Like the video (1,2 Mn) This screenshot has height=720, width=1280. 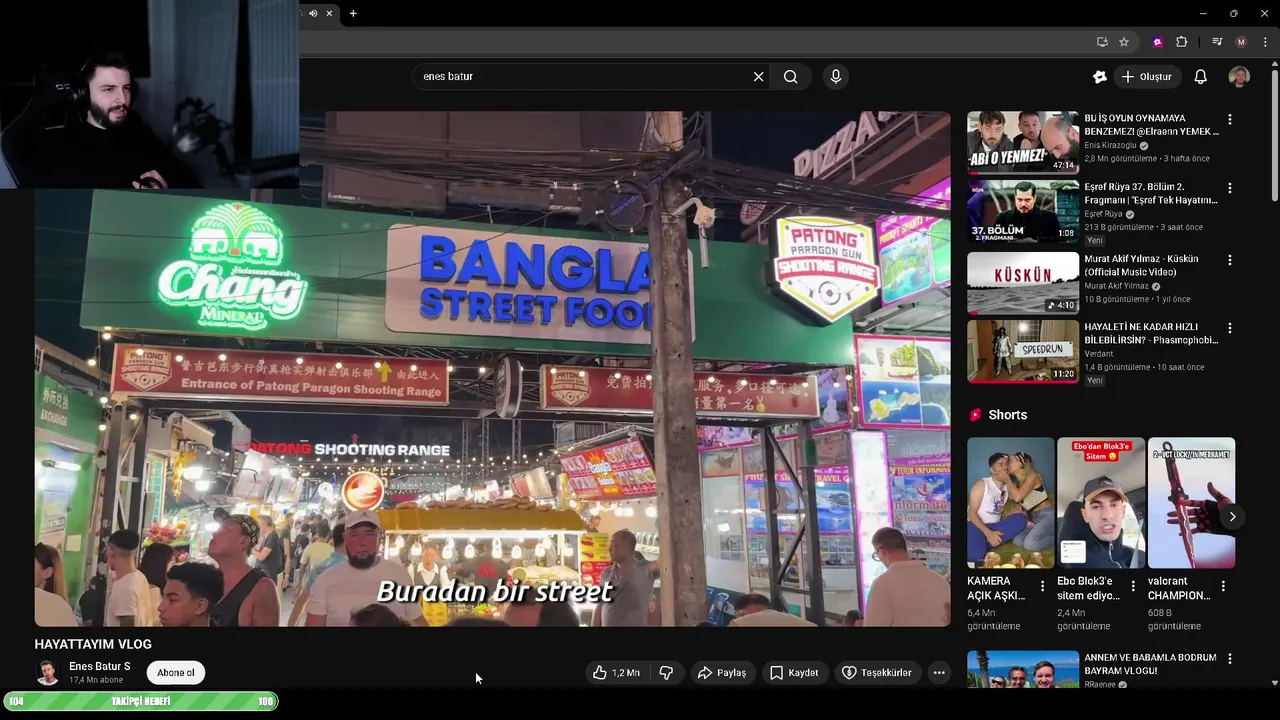click(x=616, y=673)
